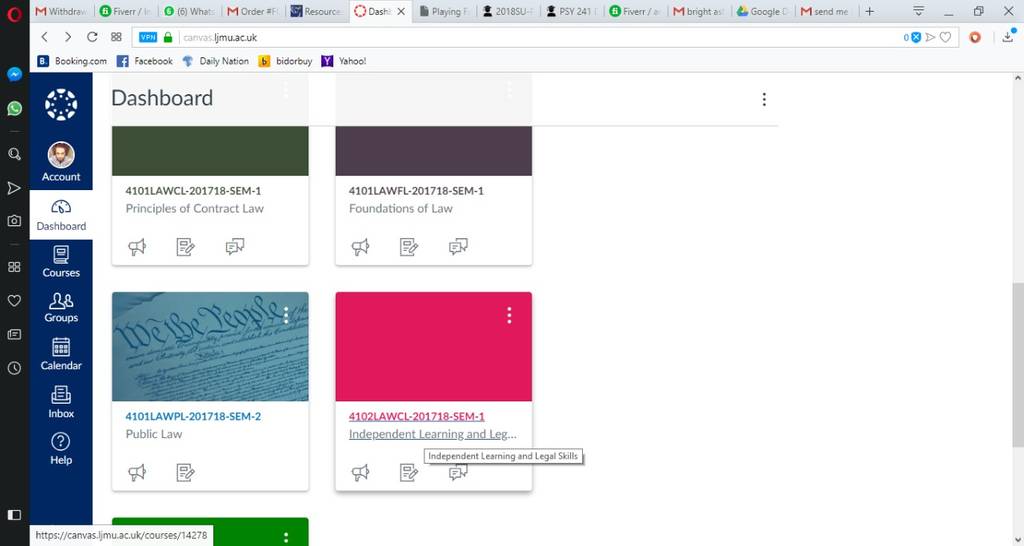1024x546 pixels.
Task: Open Calendar in Canvas sidebar
Action: [61, 355]
